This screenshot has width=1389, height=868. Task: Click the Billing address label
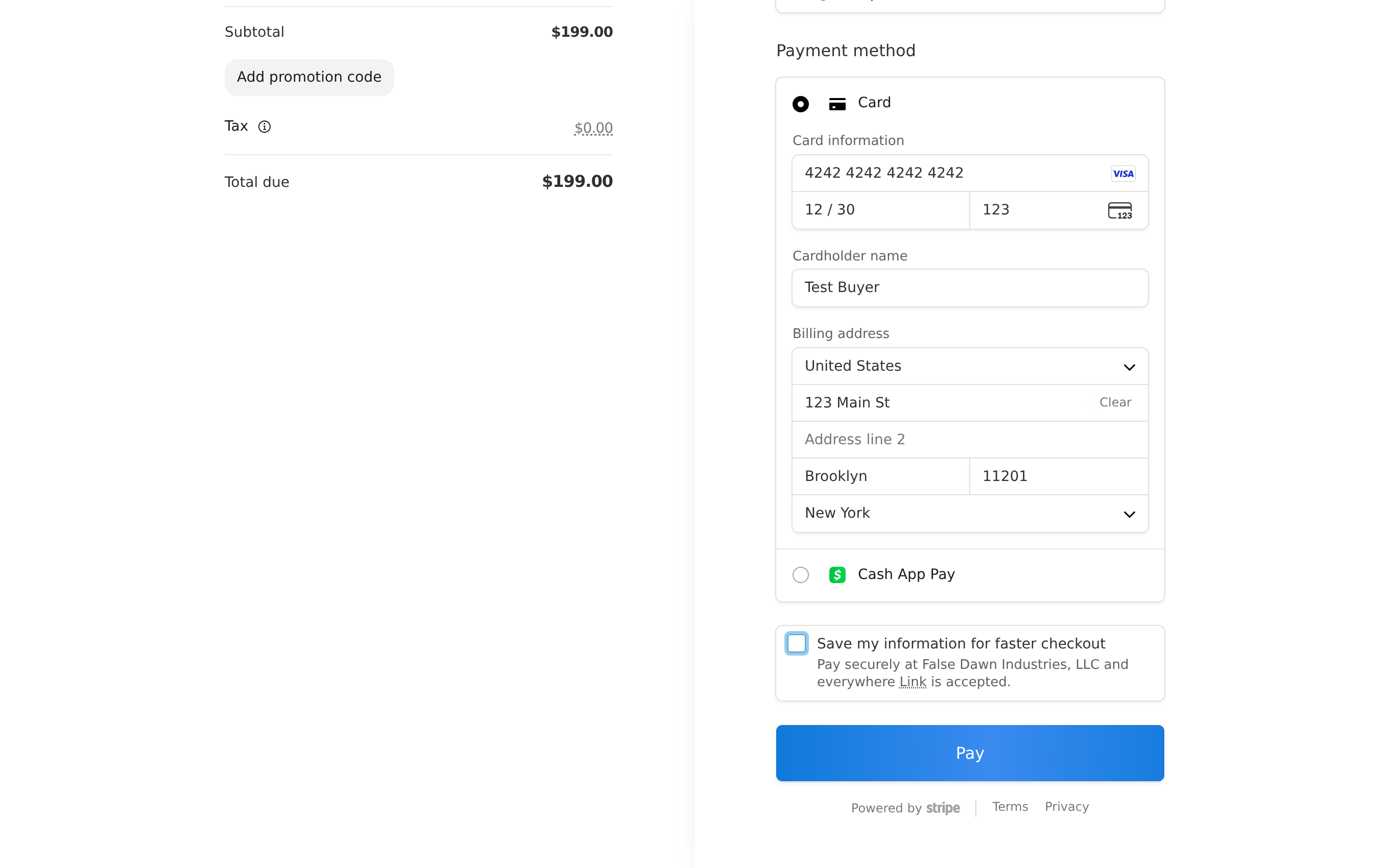(840, 333)
